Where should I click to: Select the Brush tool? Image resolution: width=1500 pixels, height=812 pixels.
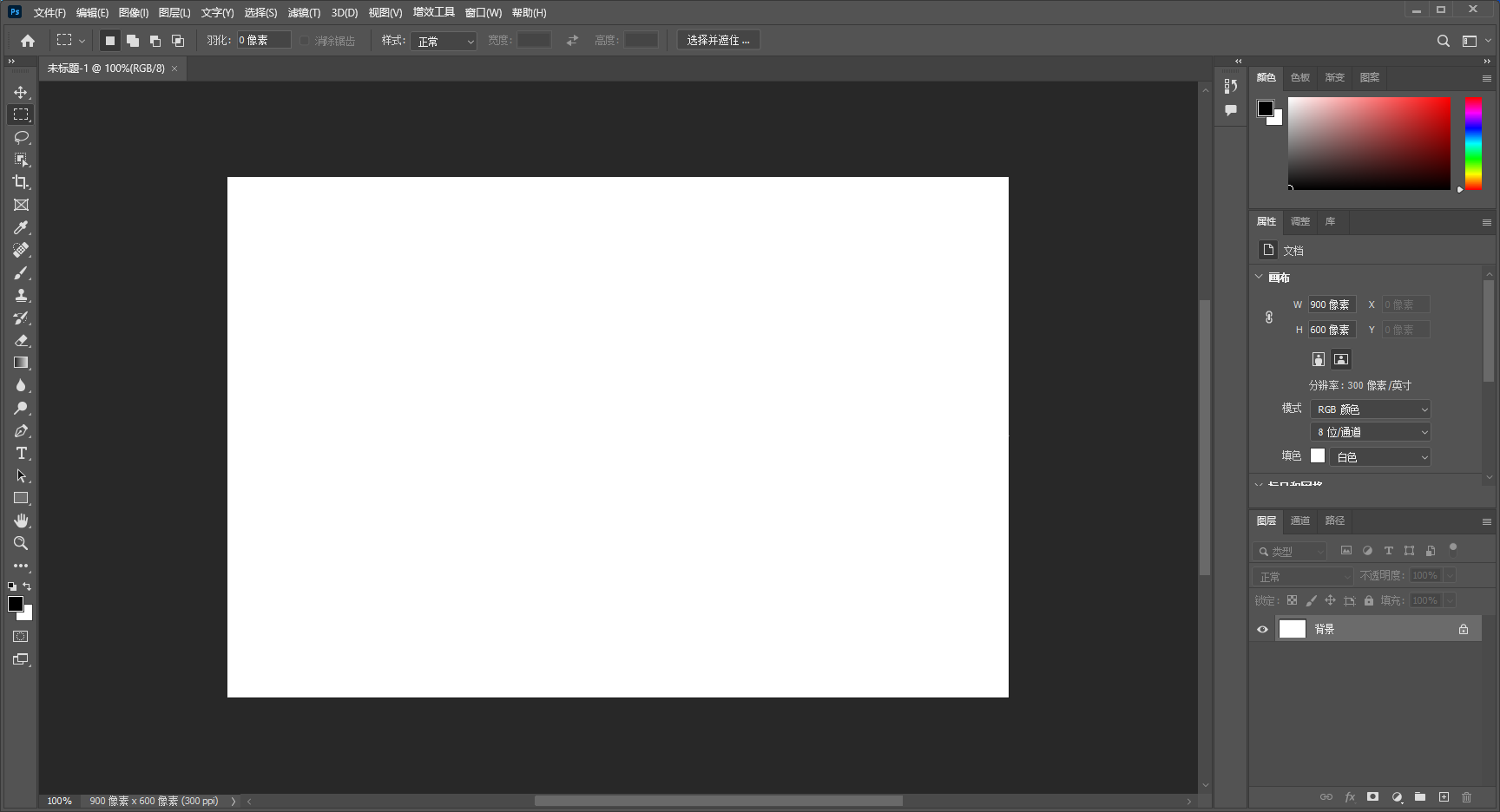click(21, 272)
